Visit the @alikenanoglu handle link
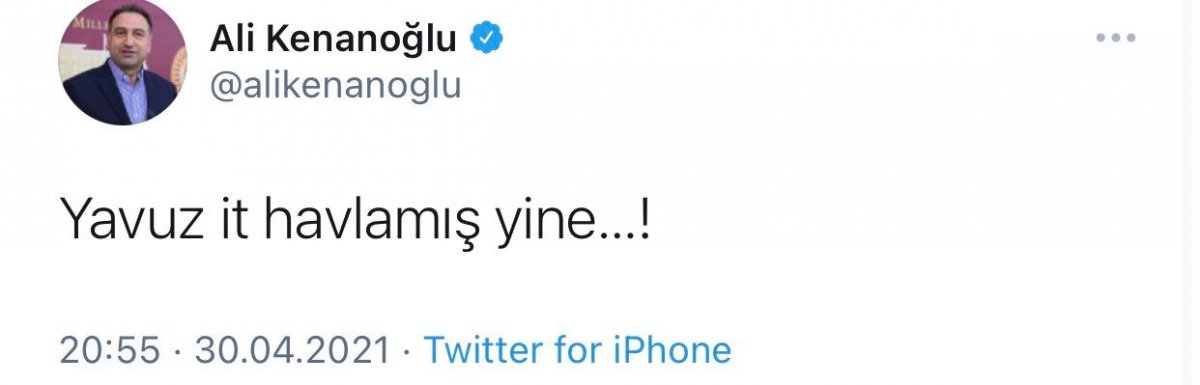1200x385 pixels. pos(334,85)
